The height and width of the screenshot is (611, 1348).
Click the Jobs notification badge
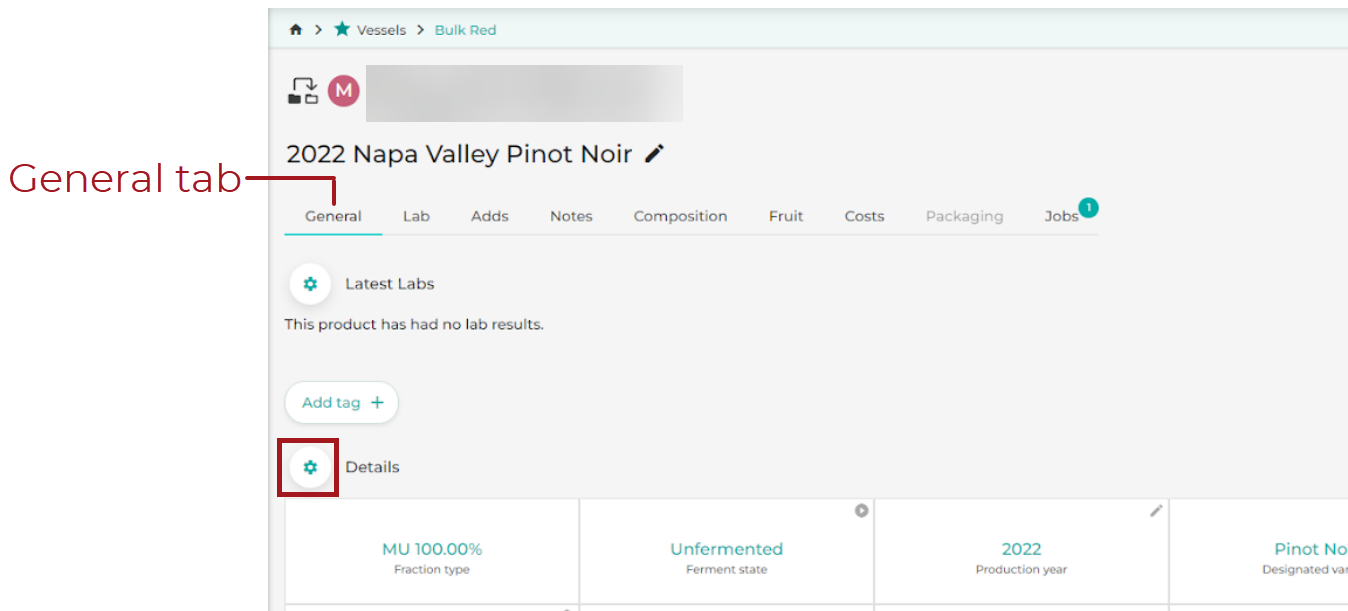(1088, 208)
